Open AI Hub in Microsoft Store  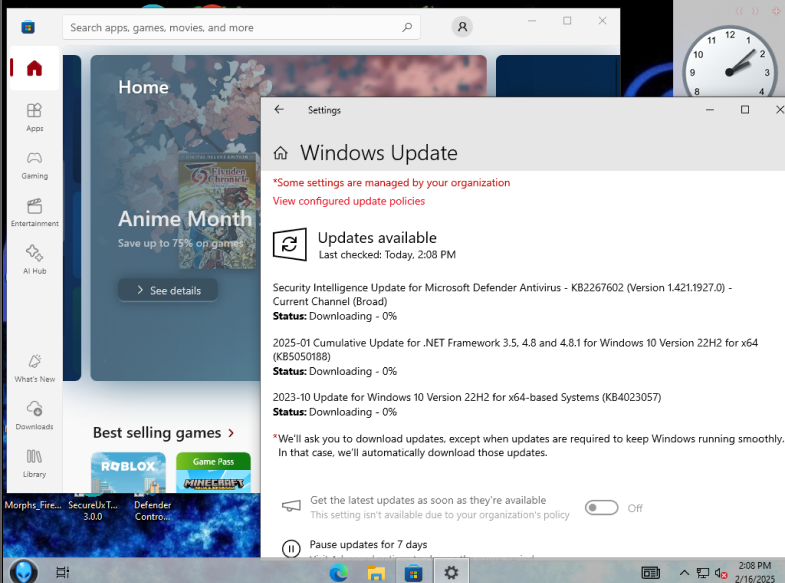tap(34, 260)
